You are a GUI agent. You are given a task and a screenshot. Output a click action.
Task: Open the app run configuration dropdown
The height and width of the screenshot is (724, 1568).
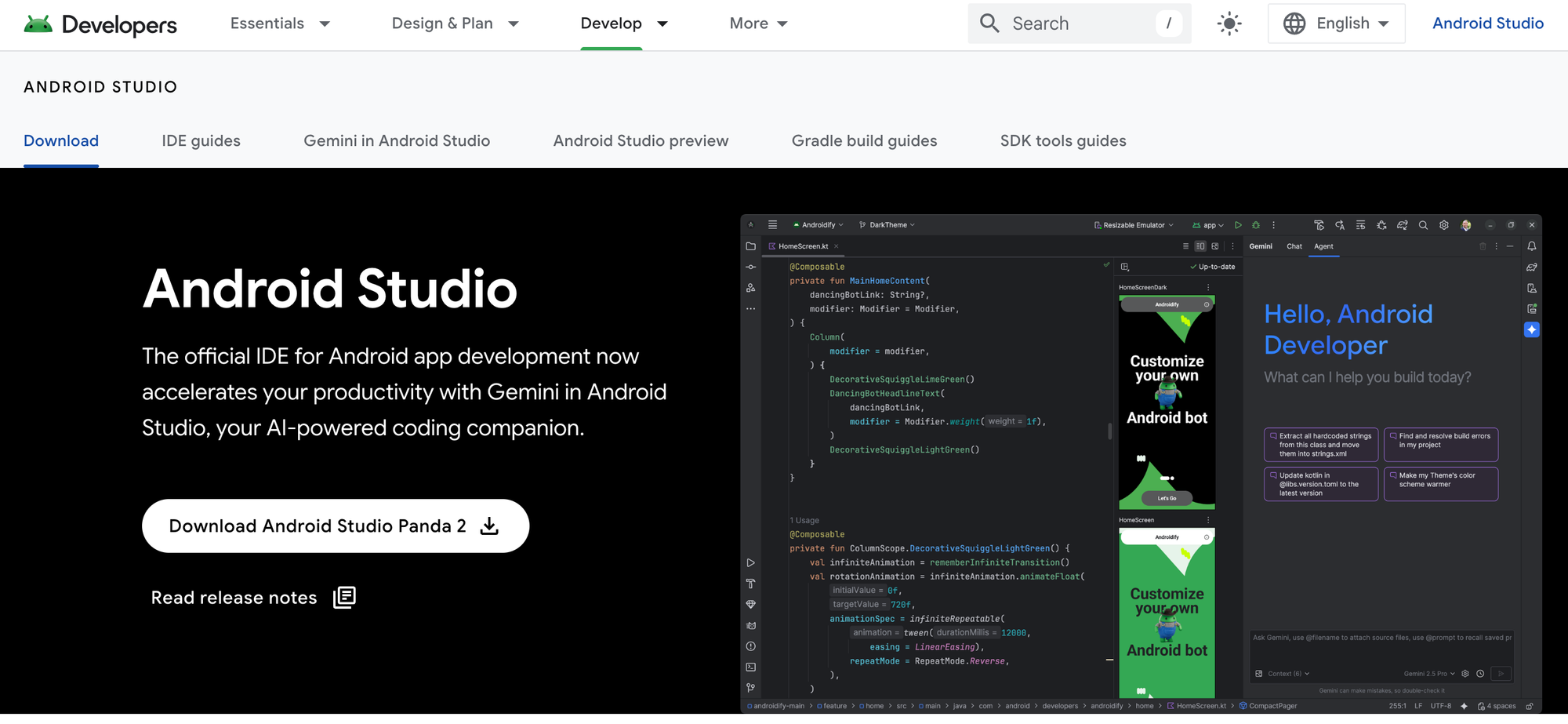1208,225
